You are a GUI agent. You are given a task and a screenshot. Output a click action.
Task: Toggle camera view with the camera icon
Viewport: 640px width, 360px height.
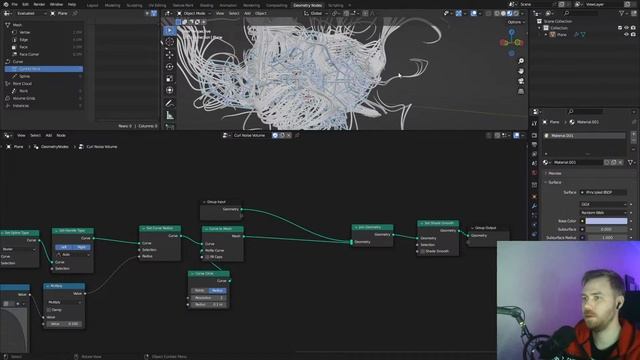point(521,81)
